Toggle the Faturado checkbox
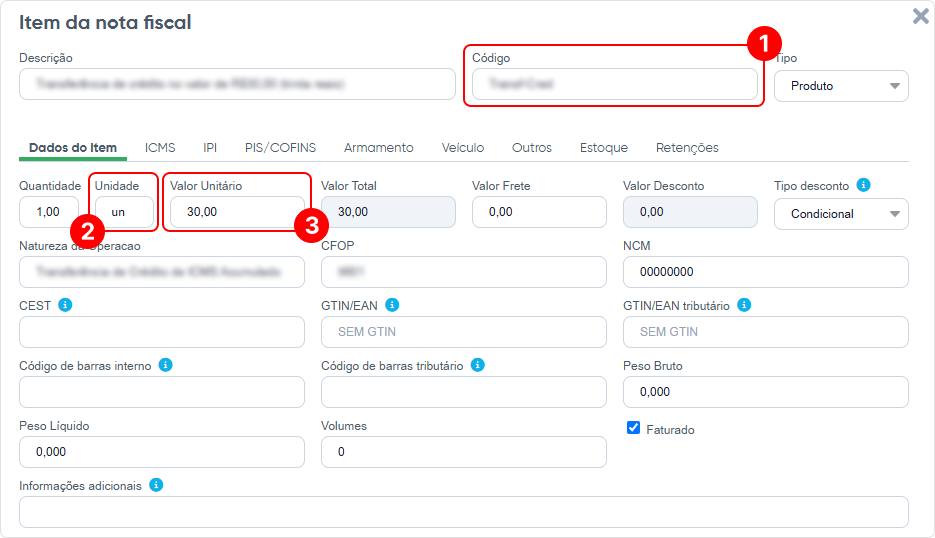935x538 pixels. point(633,428)
